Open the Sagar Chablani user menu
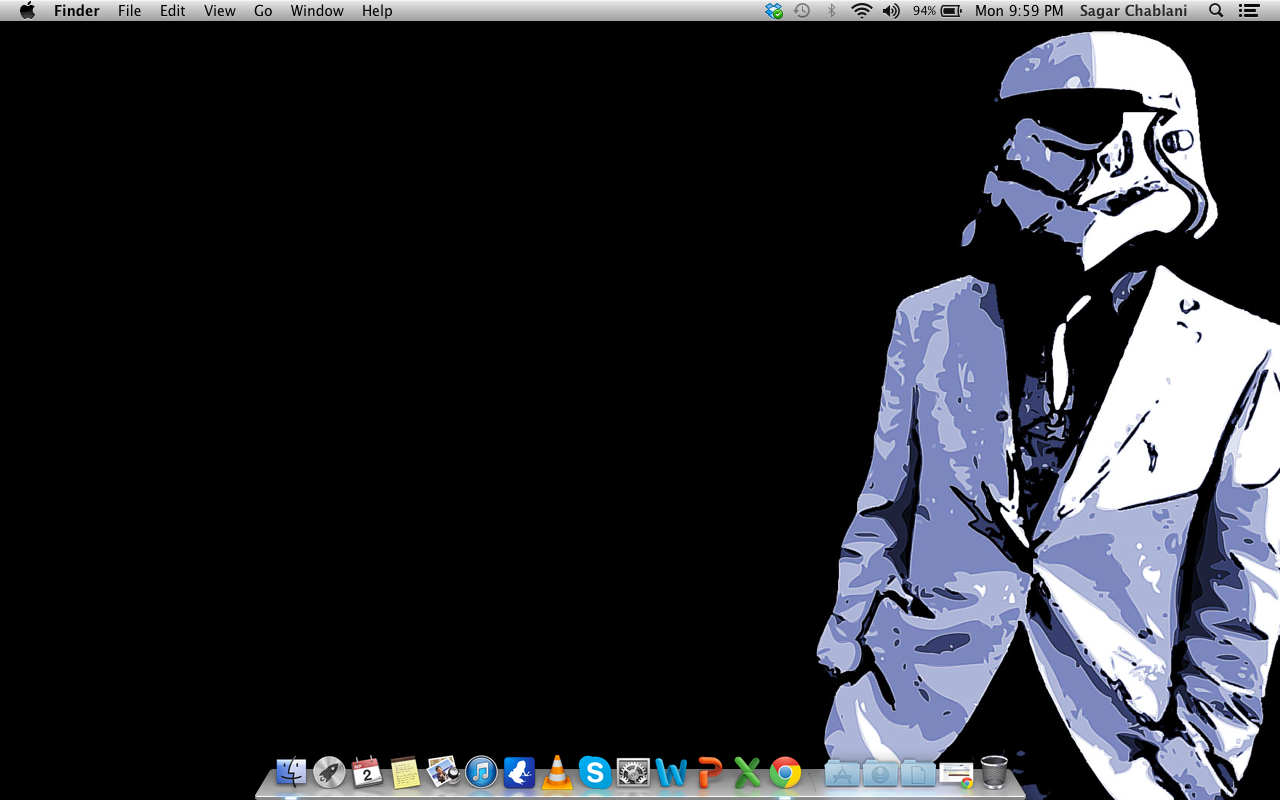The height and width of the screenshot is (800, 1280). (x=1133, y=11)
